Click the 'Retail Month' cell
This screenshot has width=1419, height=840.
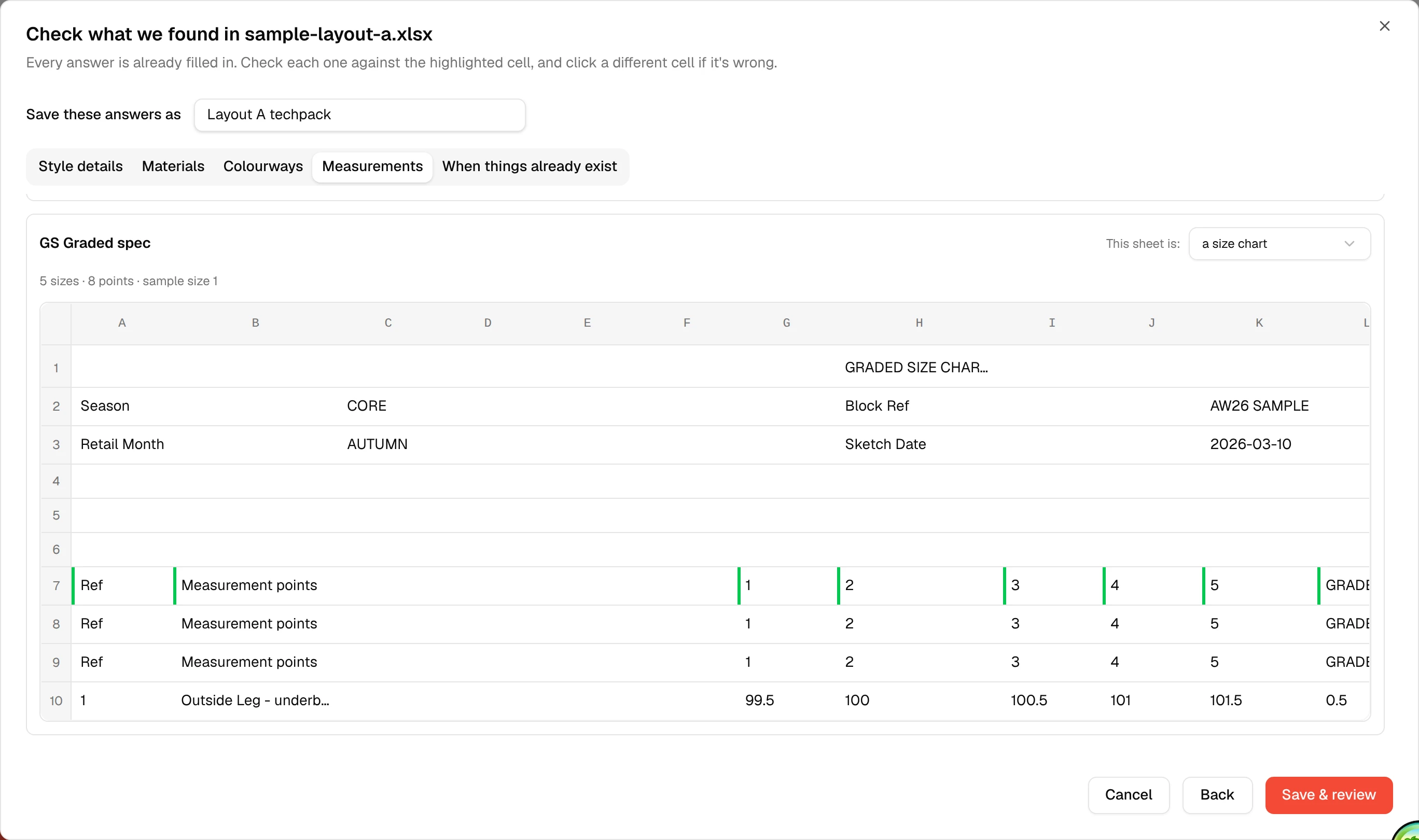[x=122, y=444]
